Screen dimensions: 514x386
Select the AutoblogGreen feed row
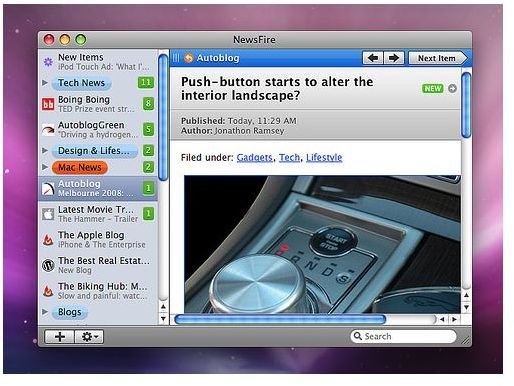pos(98,130)
